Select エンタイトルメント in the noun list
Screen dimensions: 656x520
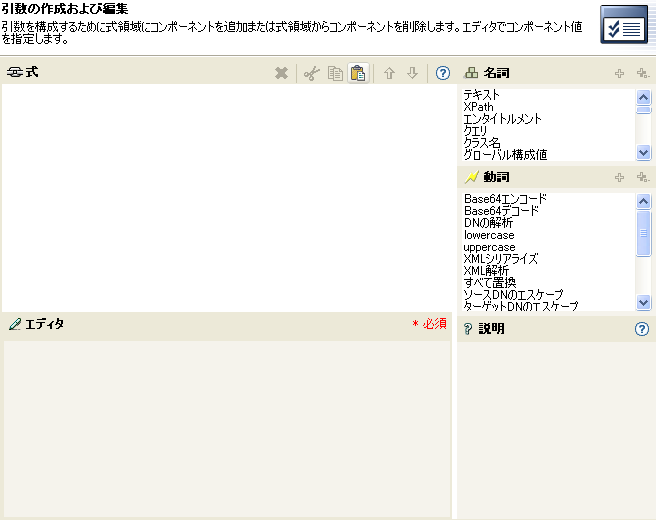[502, 119]
